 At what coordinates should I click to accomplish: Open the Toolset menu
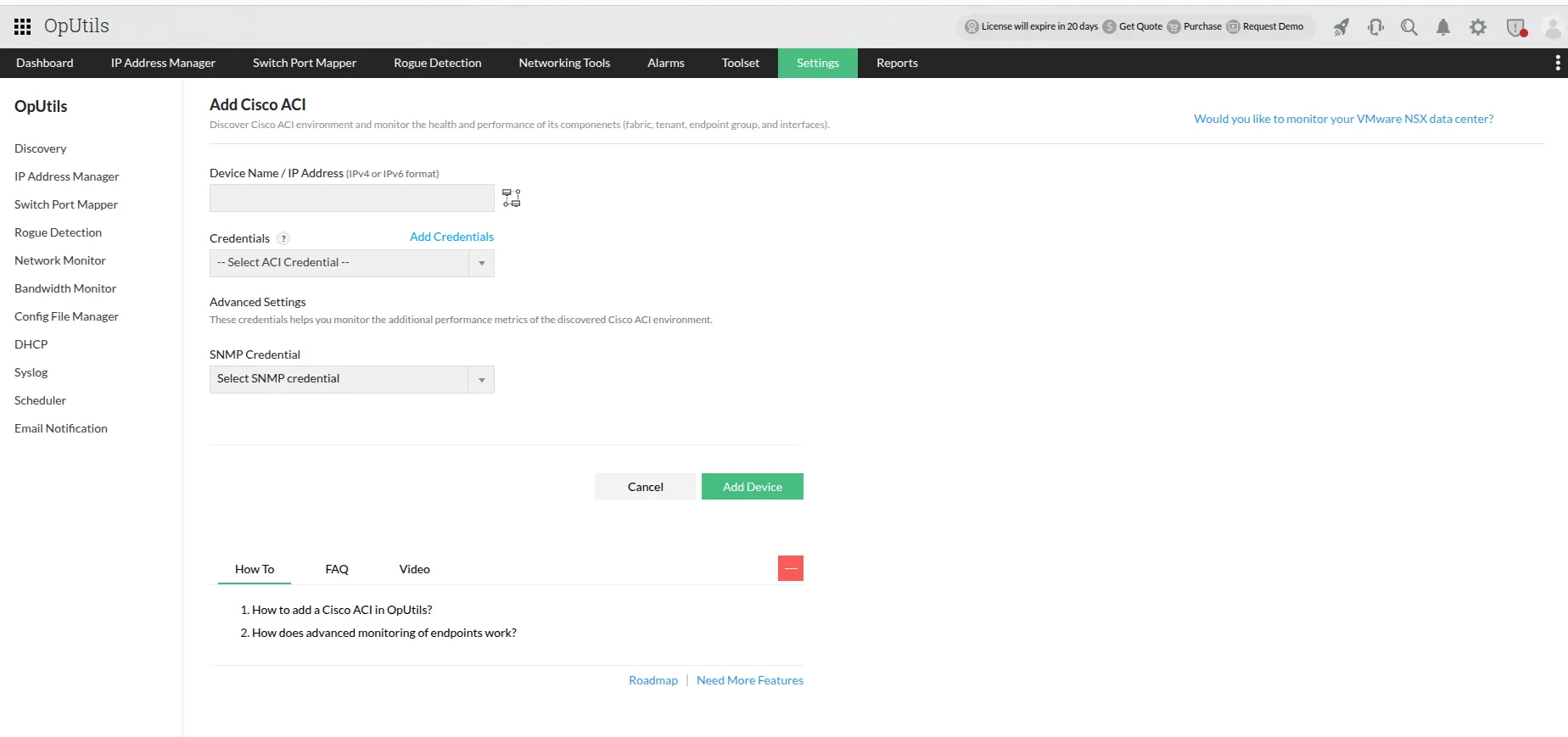[x=741, y=63]
